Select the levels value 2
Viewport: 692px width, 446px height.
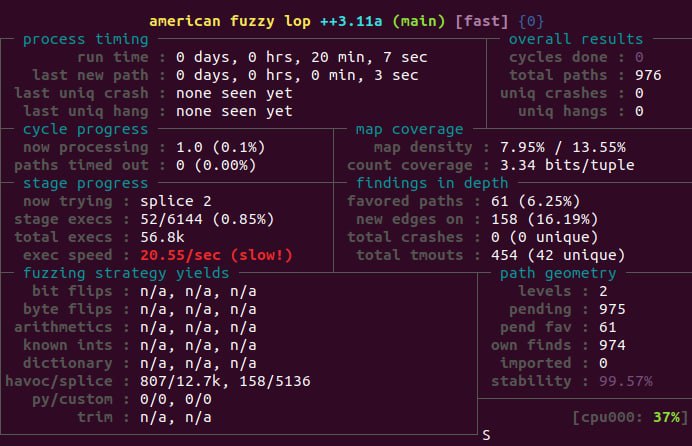603,292
